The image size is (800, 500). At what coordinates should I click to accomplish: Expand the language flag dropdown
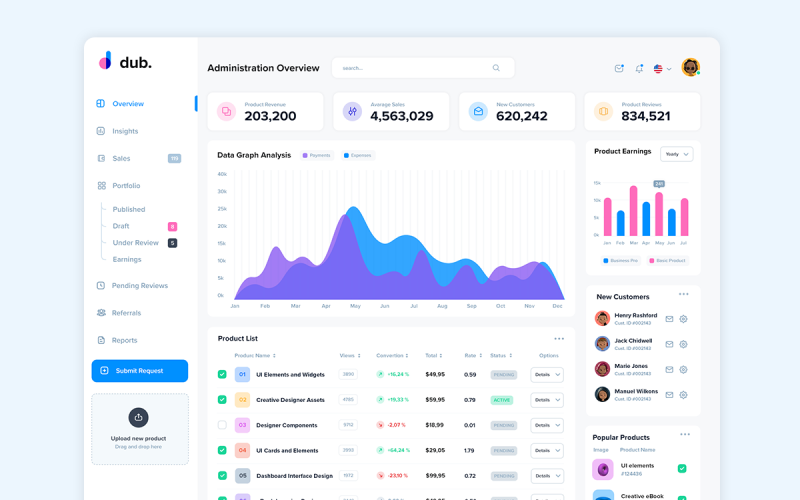tap(662, 69)
